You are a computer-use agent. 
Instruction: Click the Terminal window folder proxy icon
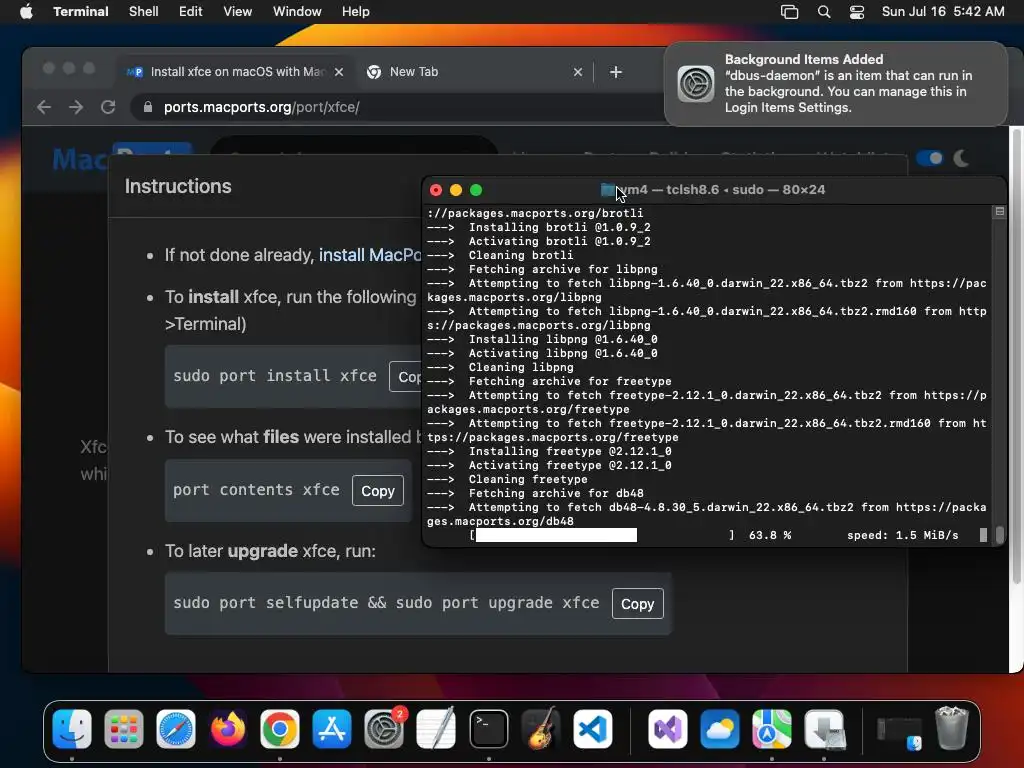[608, 190]
